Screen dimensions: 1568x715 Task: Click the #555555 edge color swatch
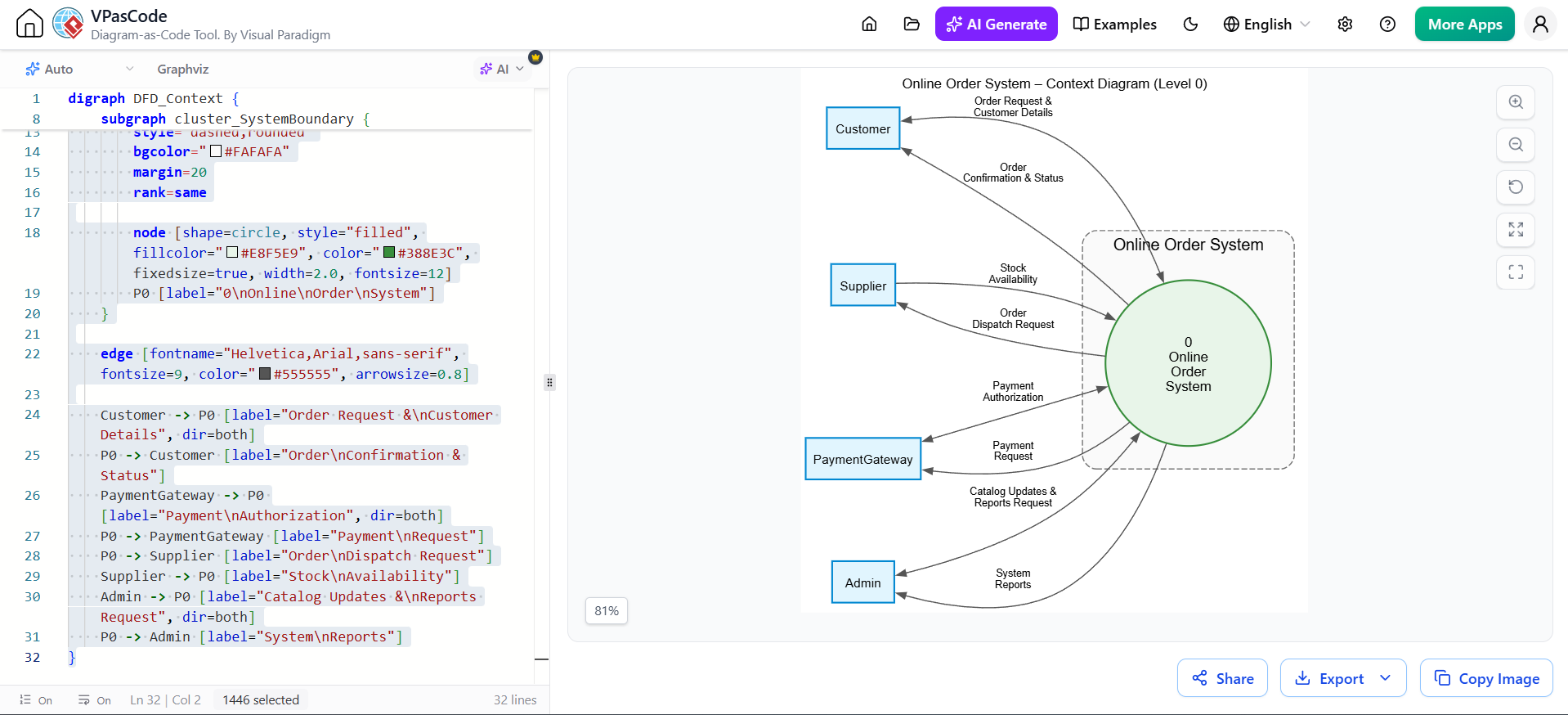pos(265,374)
